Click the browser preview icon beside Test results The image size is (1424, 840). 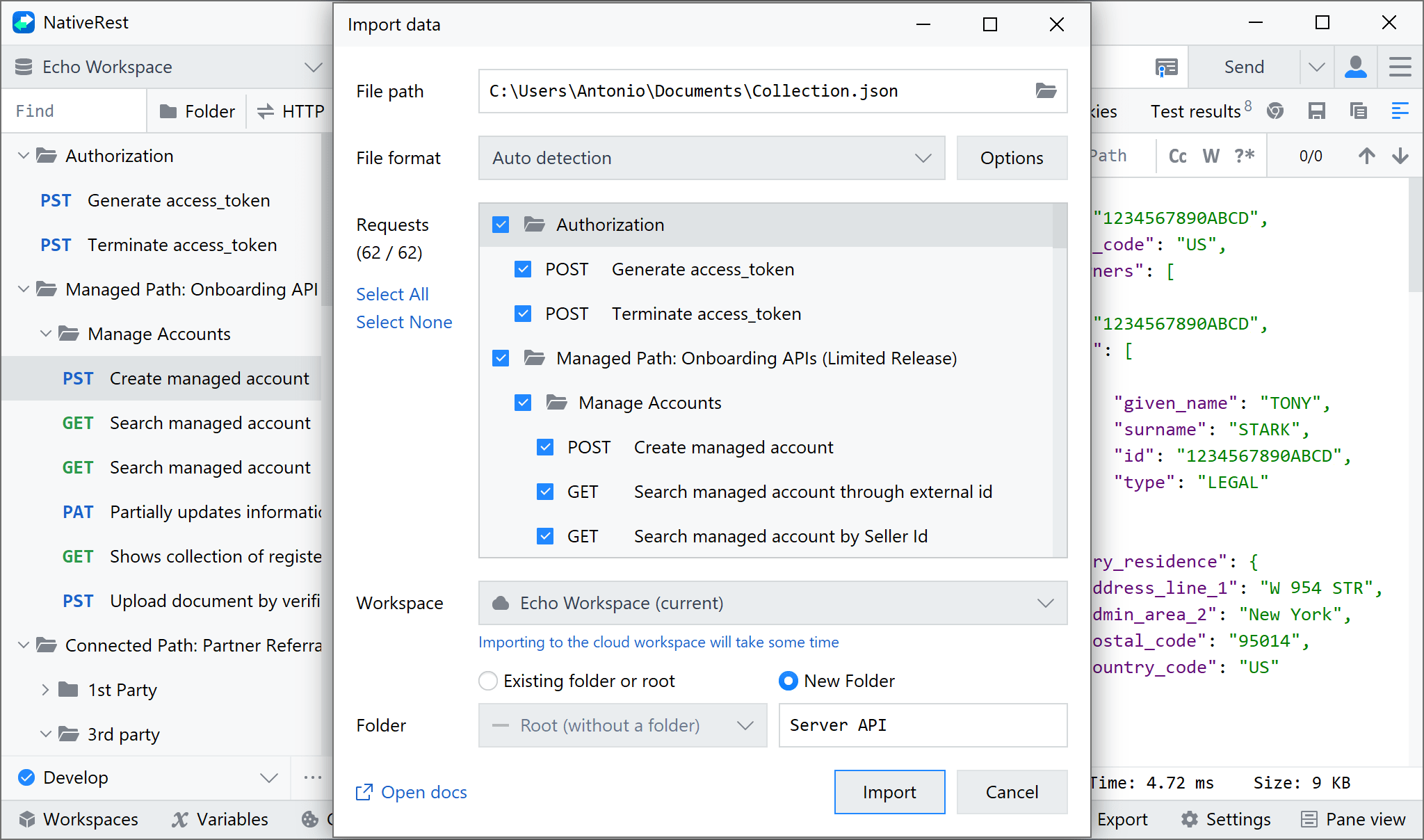tap(1275, 111)
